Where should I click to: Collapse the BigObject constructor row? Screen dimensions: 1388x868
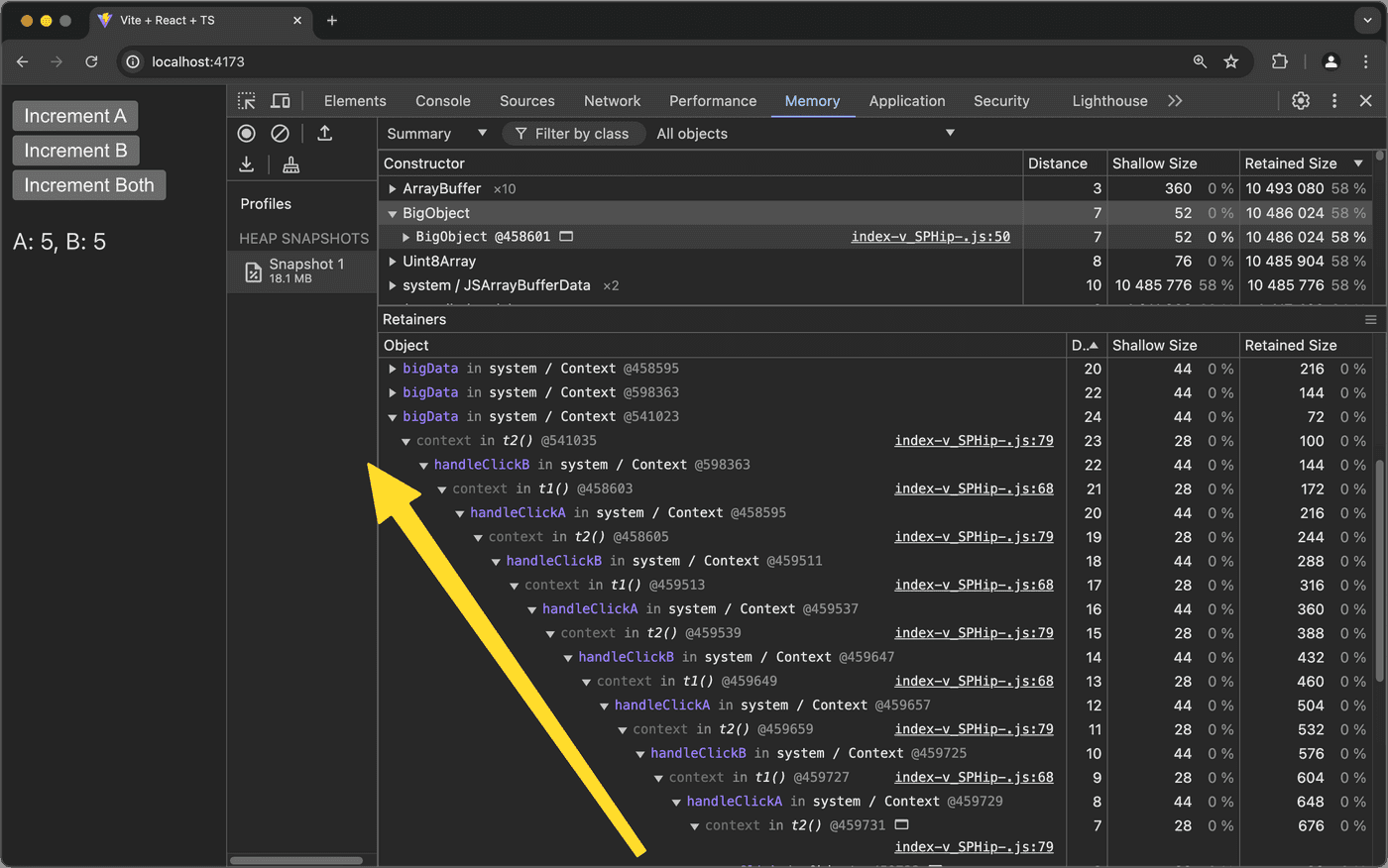point(393,213)
